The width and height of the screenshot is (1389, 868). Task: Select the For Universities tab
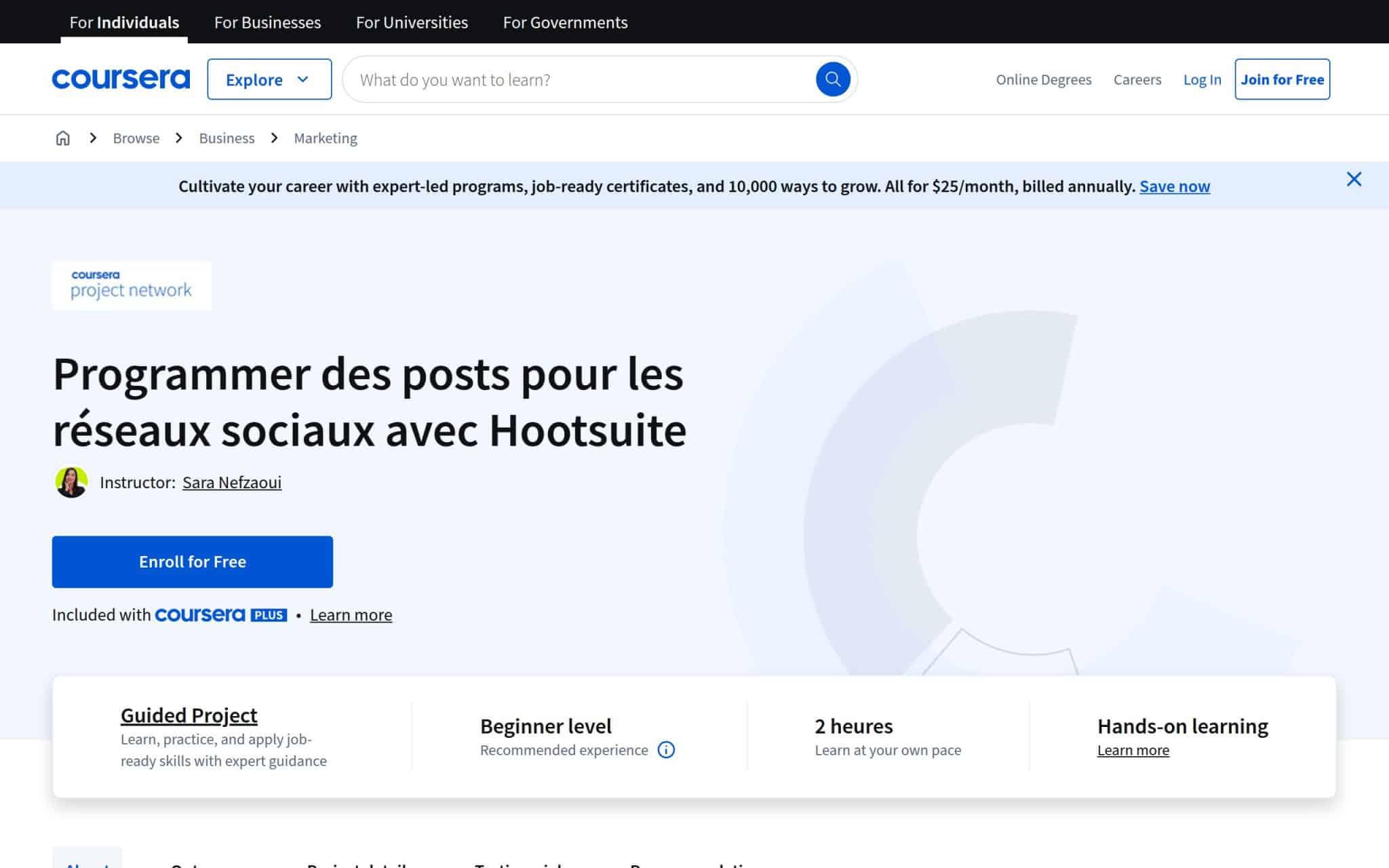point(412,22)
